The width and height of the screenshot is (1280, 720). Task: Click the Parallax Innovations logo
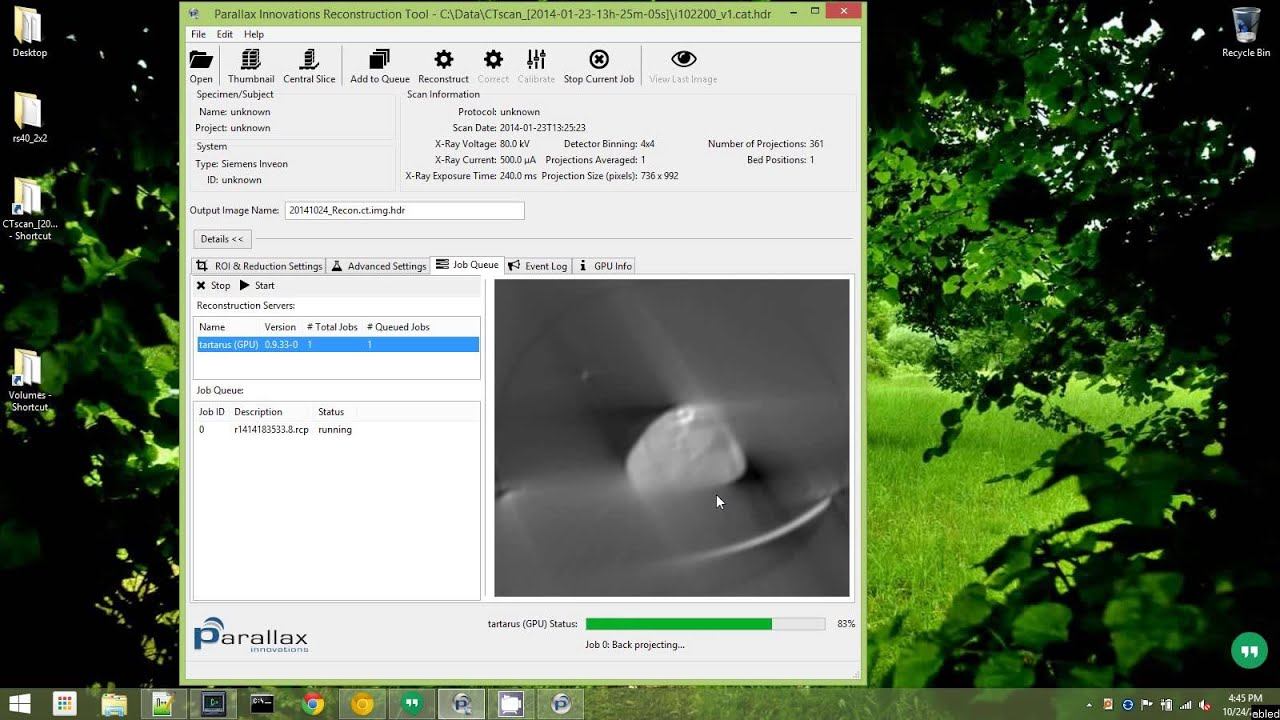pyautogui.click(x=251, y=635)
